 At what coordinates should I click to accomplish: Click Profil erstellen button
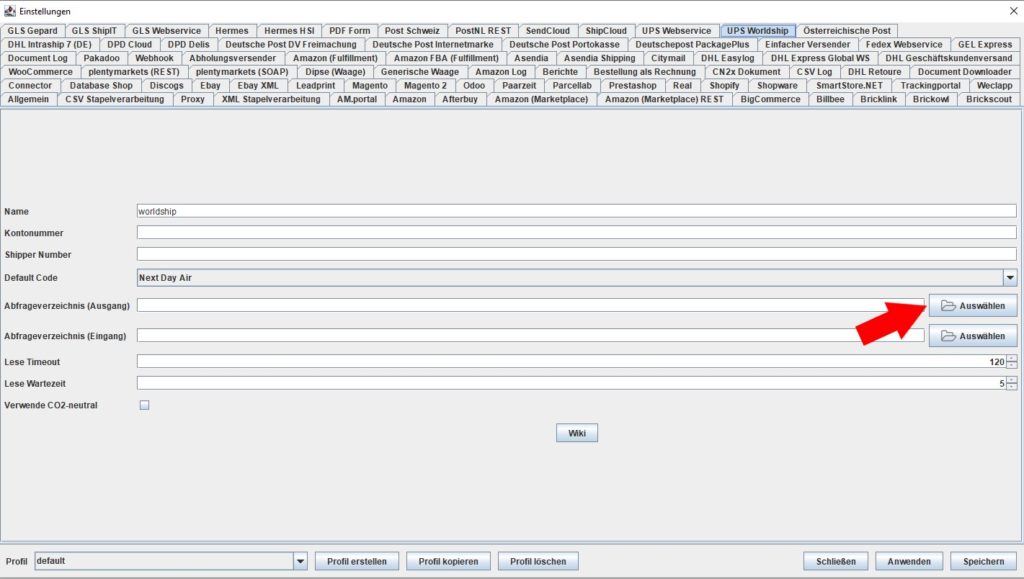[357, 561]
